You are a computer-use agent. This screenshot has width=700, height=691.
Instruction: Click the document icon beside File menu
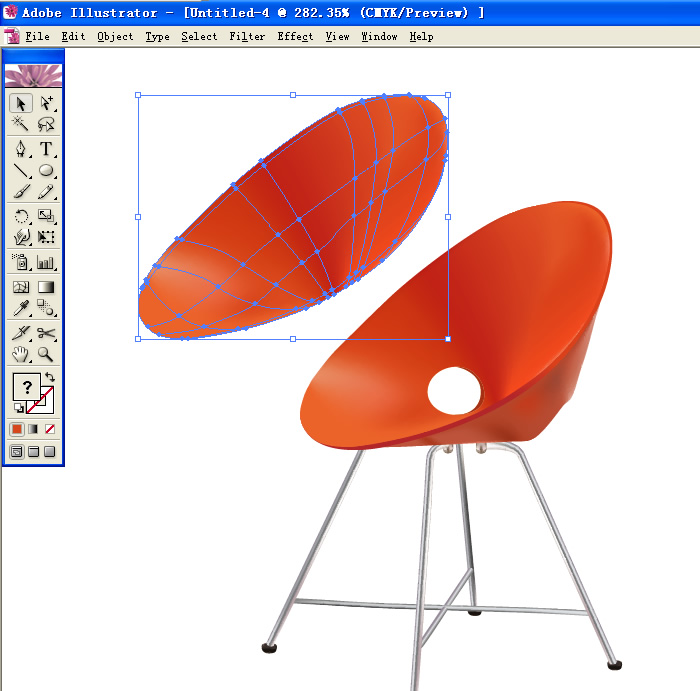[12, 36]
